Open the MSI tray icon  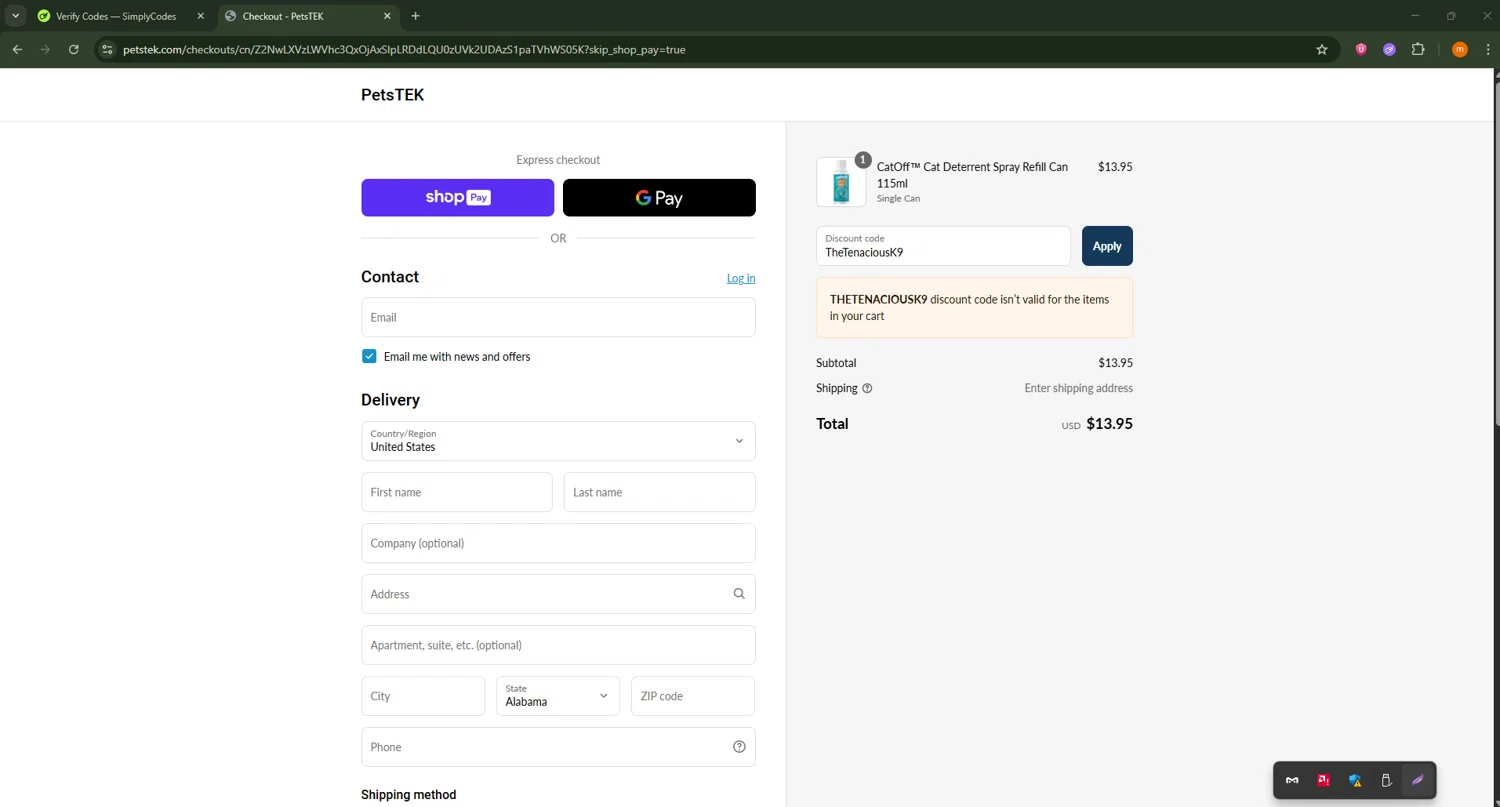1292,780
